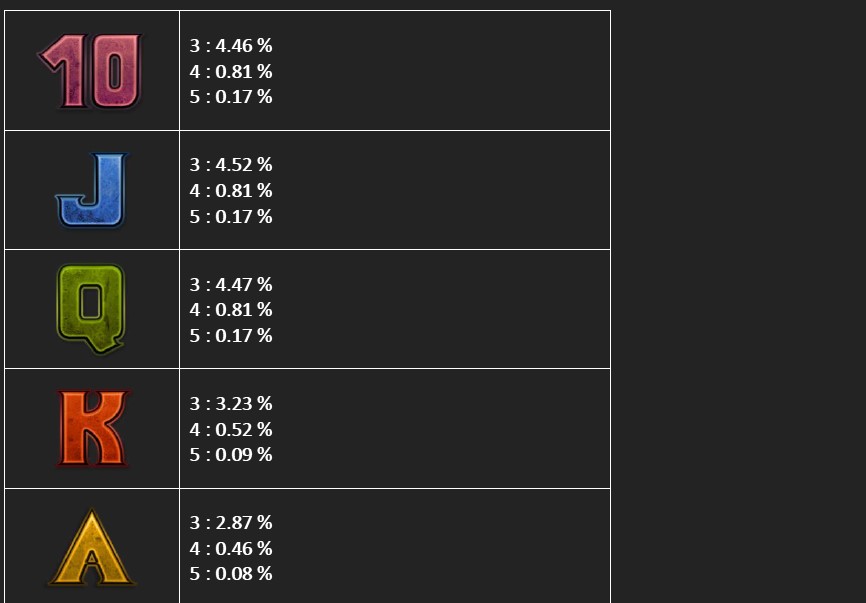Screen dimensions: 866x603
Task: Select the 4 : 0.52 % K probability
Action: coord(231,430)
